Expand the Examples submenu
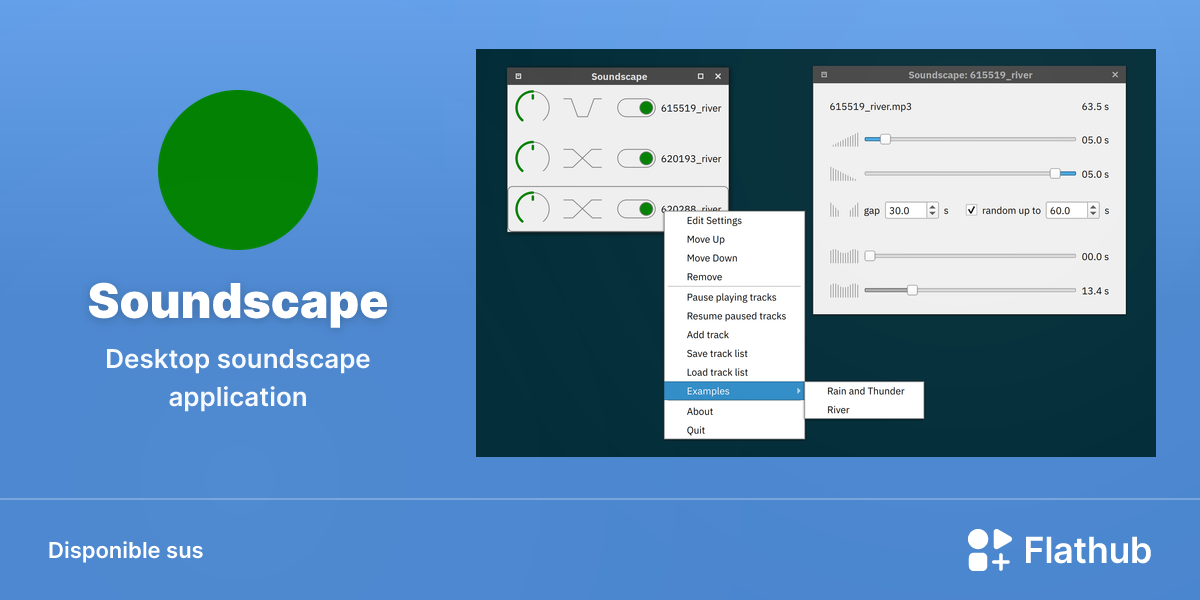Screen dimensions: 1200x600 pyautogui.click(x=734, y=391)
